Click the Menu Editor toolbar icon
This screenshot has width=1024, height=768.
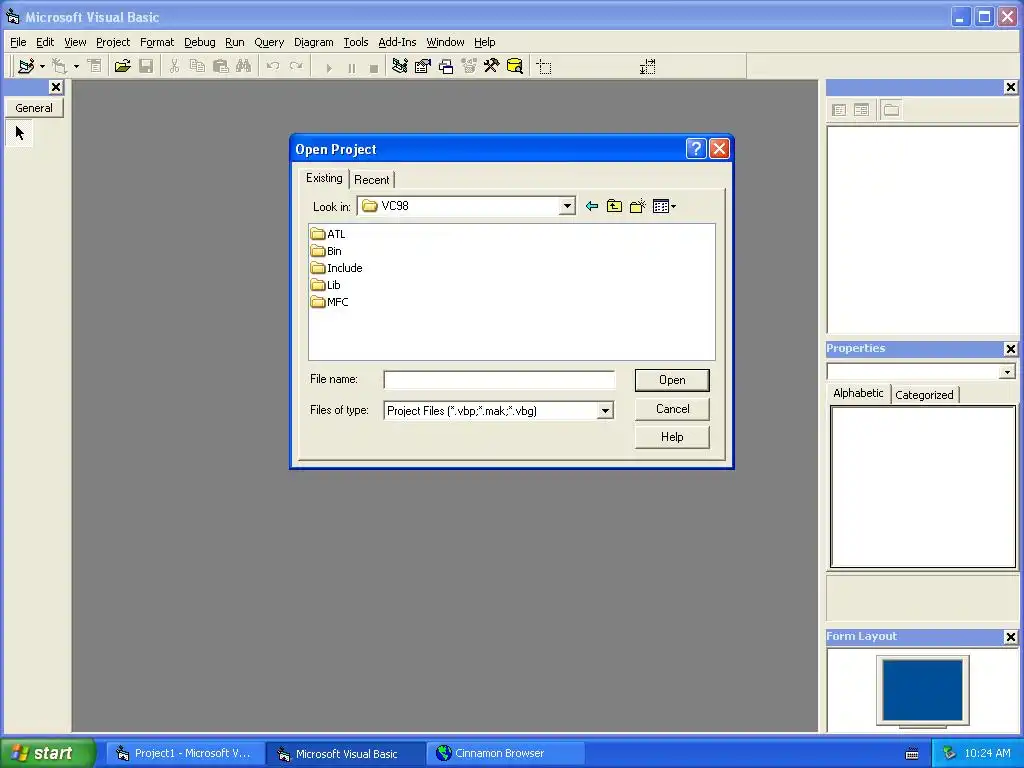(95, 66)
